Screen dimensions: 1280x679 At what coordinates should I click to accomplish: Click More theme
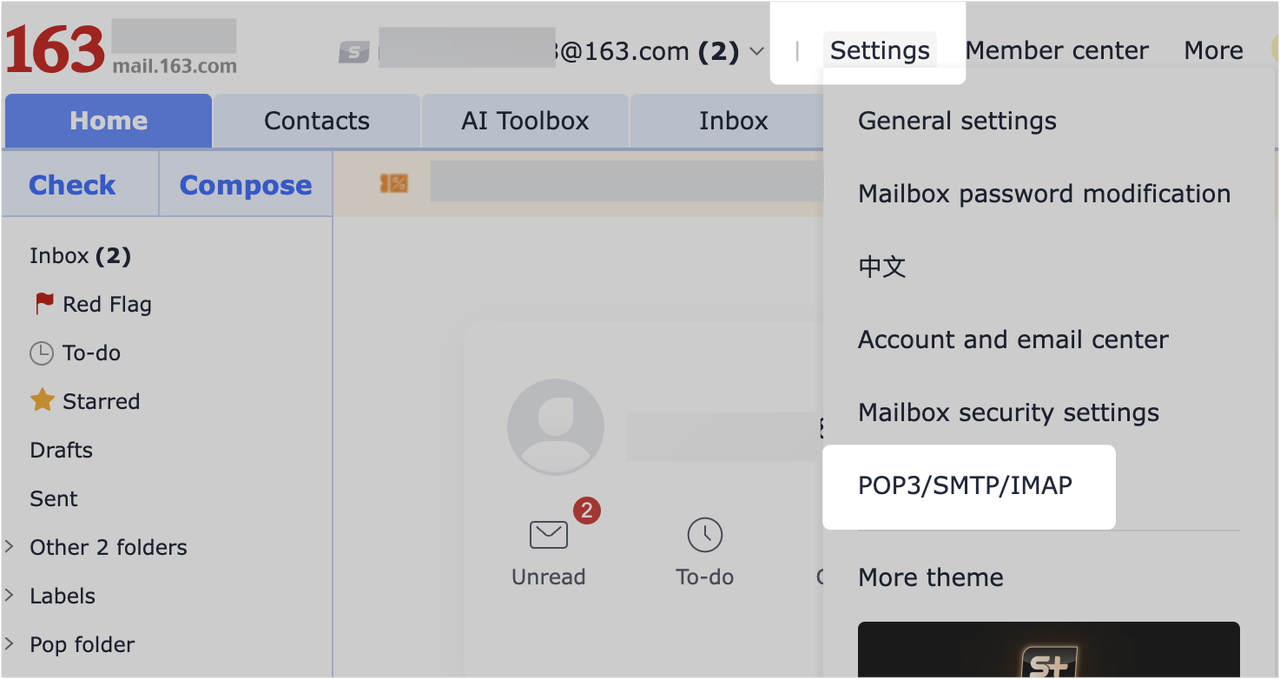(930, 578)
